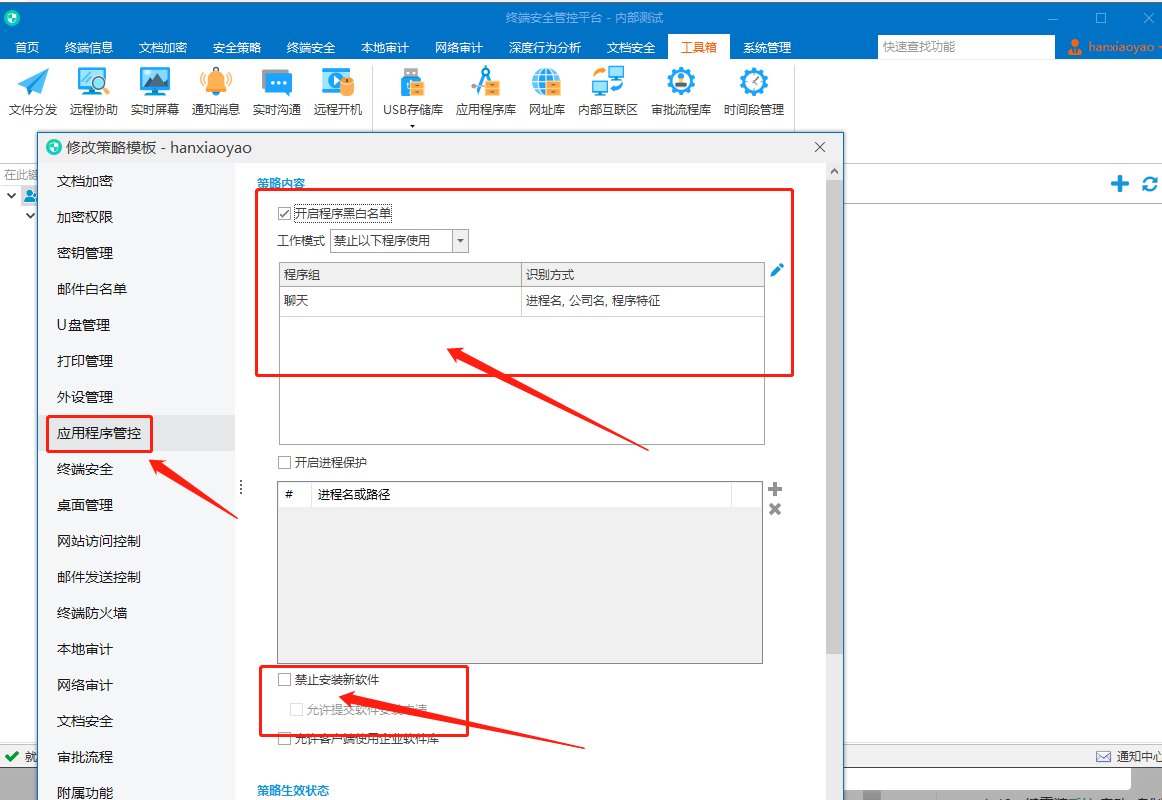Open the 应用程序库 application library
Screen dimensions: 1162x800
486,92
